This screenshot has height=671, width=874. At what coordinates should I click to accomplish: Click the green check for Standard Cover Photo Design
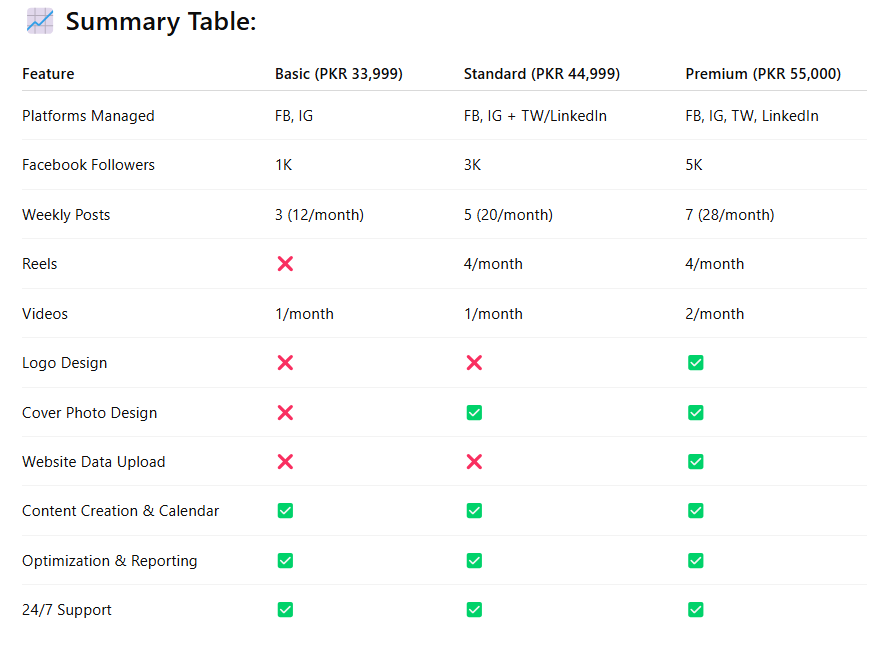[x=474, y=412]
